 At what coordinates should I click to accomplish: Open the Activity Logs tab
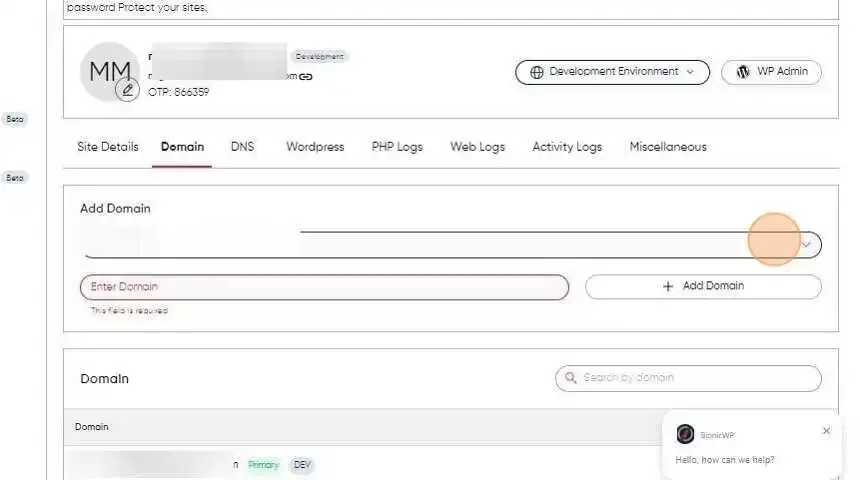coord(567,147)
